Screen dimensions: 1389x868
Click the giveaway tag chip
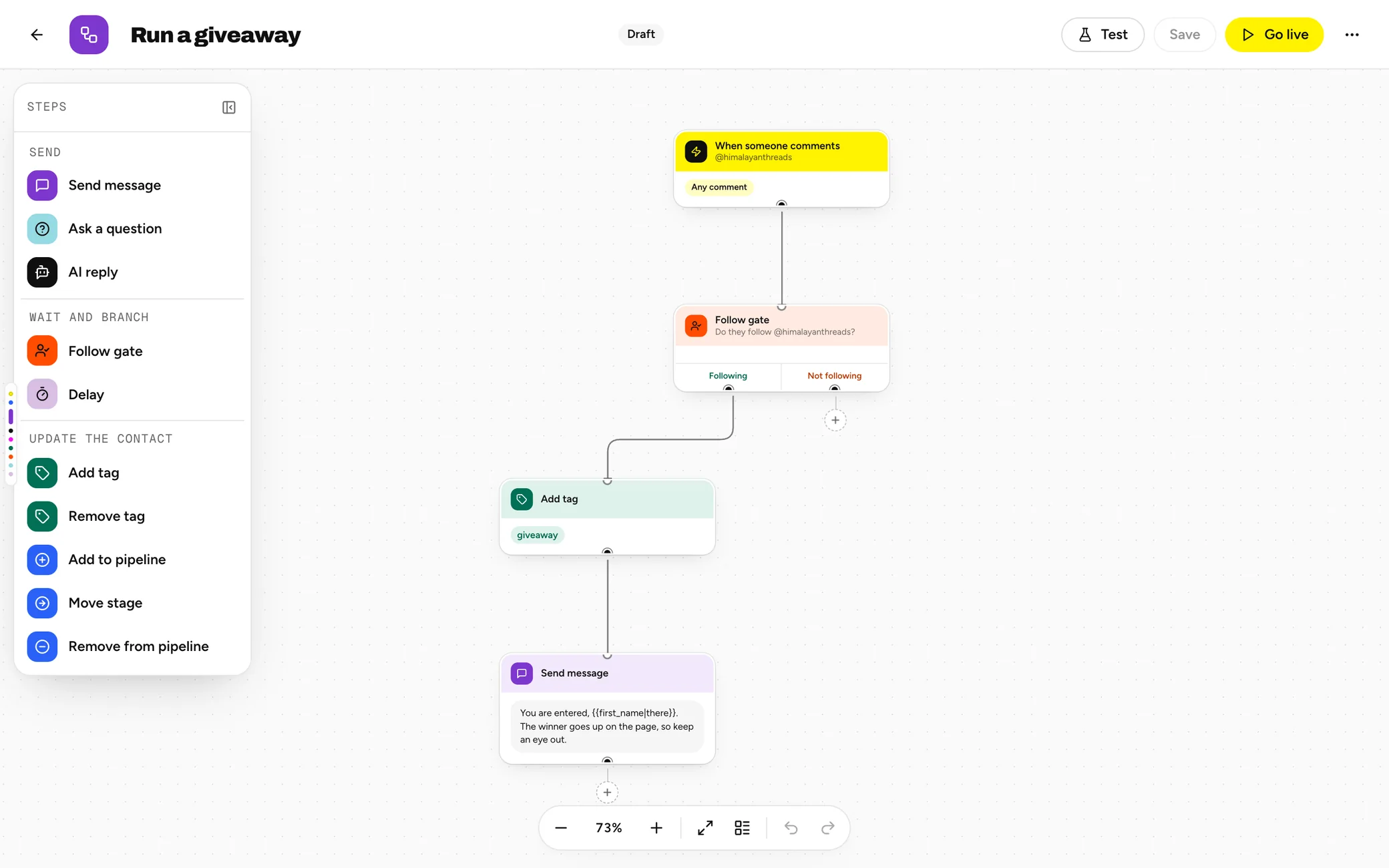tap(538, 535)
